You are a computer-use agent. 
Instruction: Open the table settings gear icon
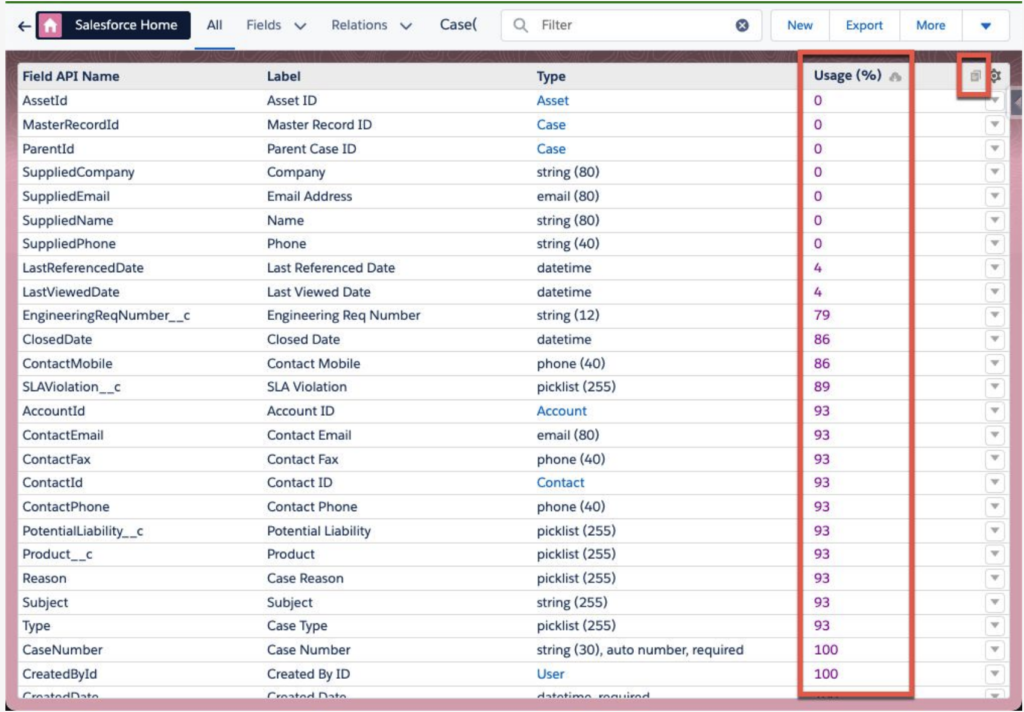coord(995,76)
